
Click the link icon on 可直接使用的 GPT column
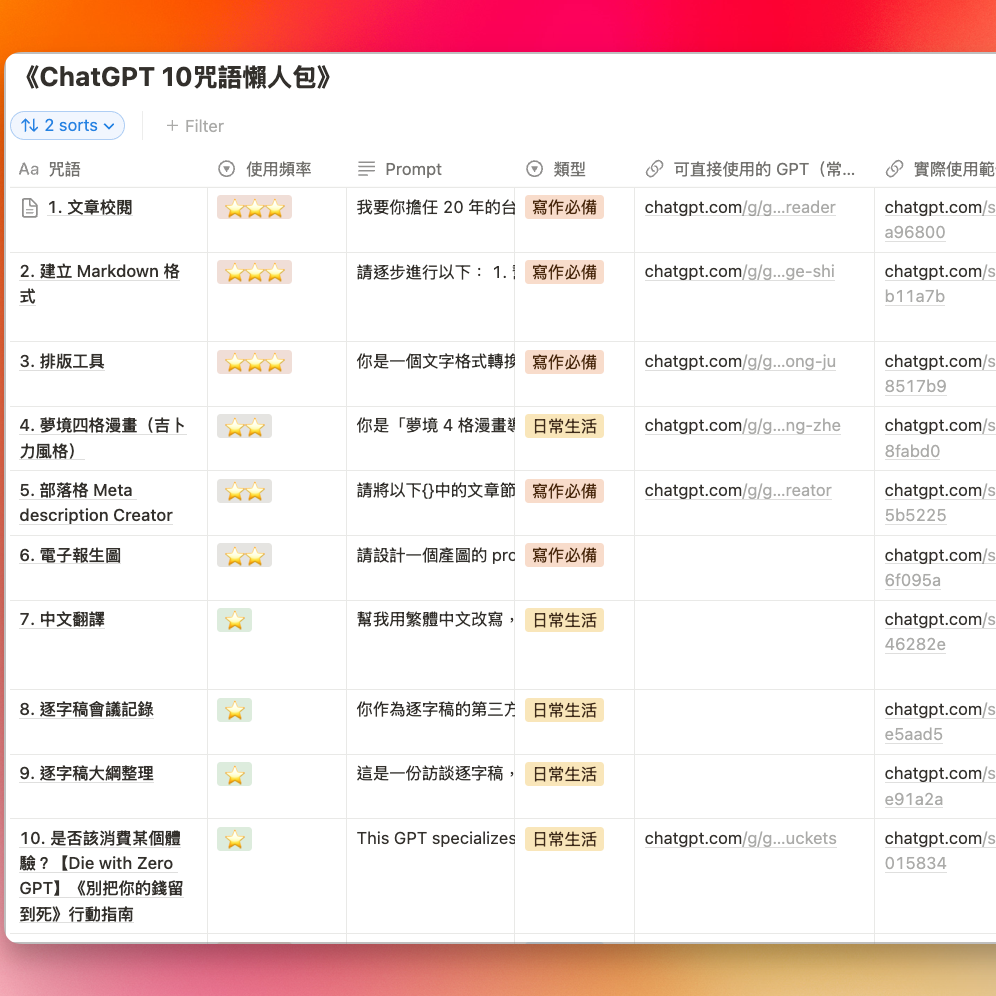[x=655, y=169]
